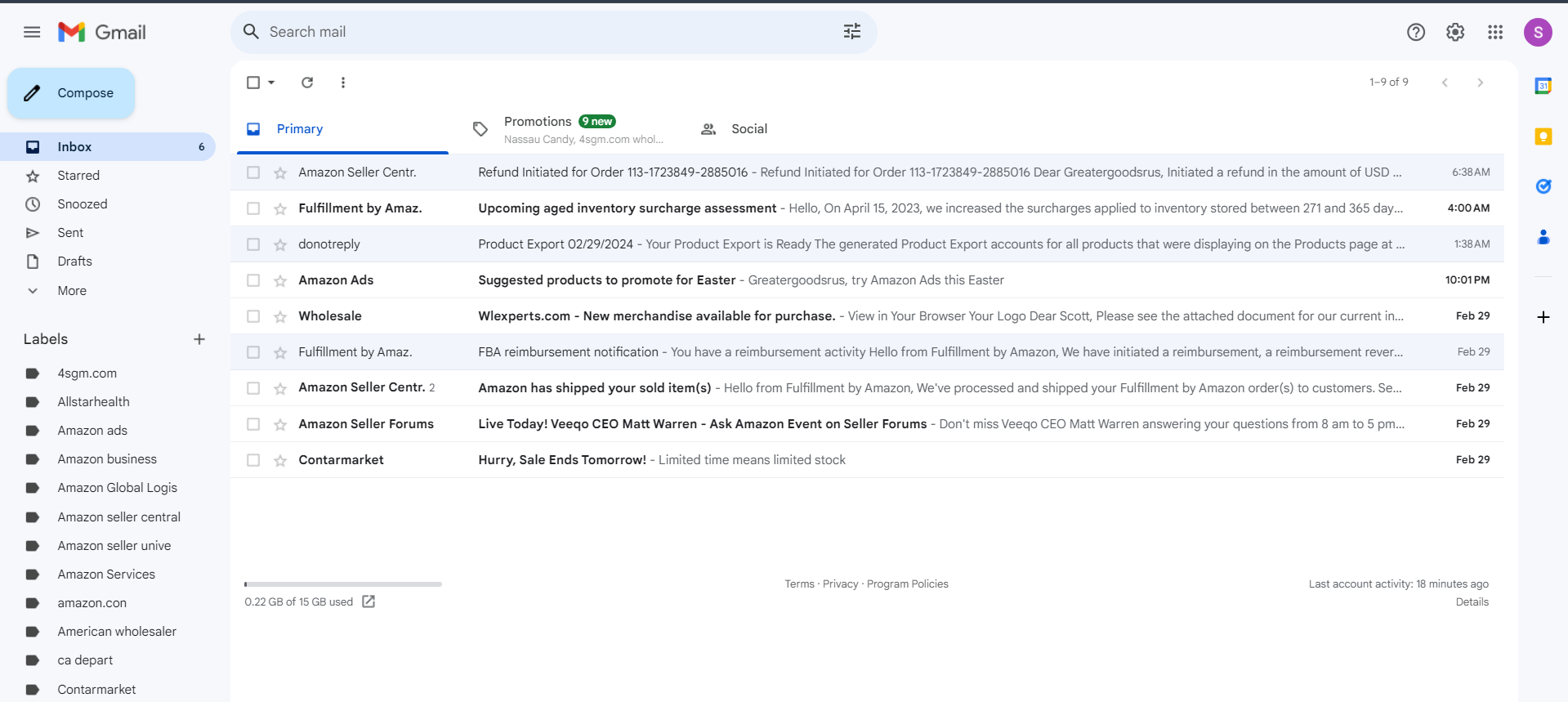This screenshot has height=702, width=1568.
Task: Open the Privacy link
Action: pos(840,584)
